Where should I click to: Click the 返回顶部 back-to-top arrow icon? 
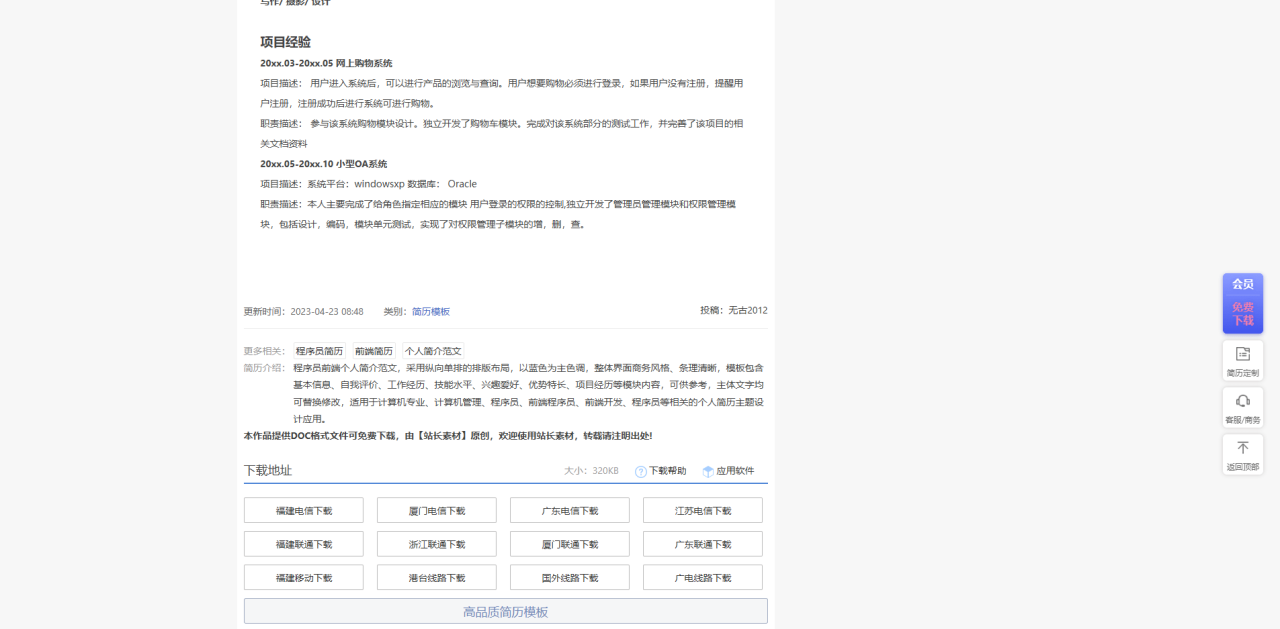click(x=1242, y=455)
